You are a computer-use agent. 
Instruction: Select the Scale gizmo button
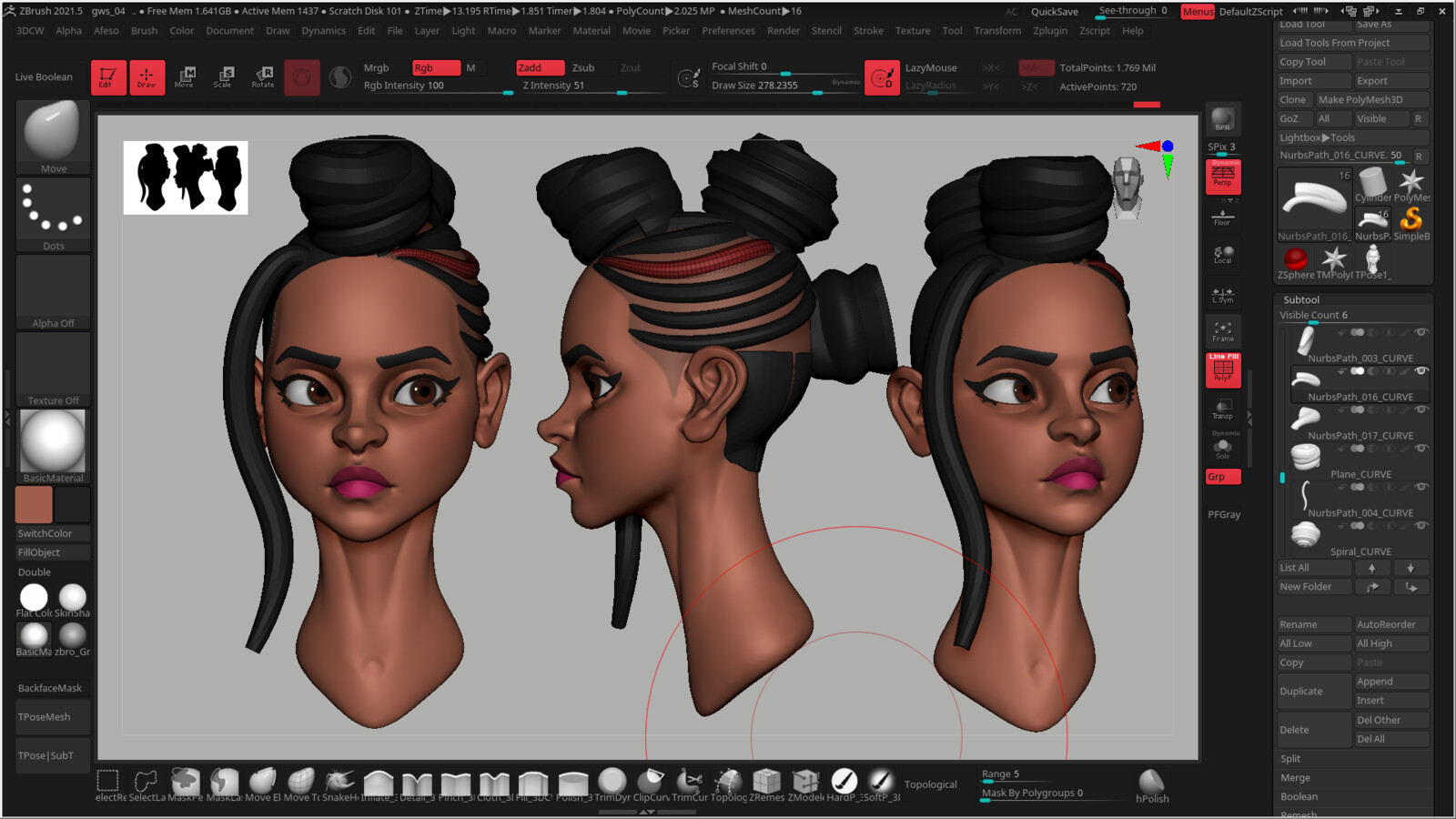click(x=223, y=77)
